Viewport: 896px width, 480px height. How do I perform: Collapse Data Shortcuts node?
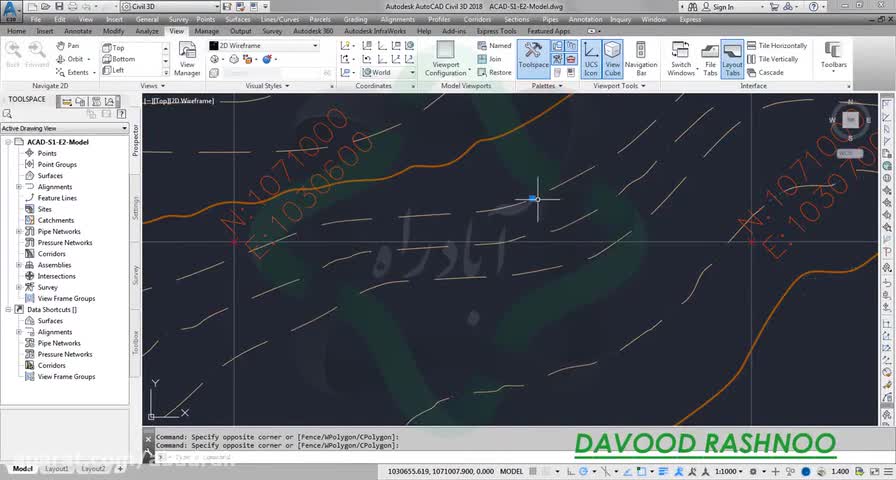point(8,310)
